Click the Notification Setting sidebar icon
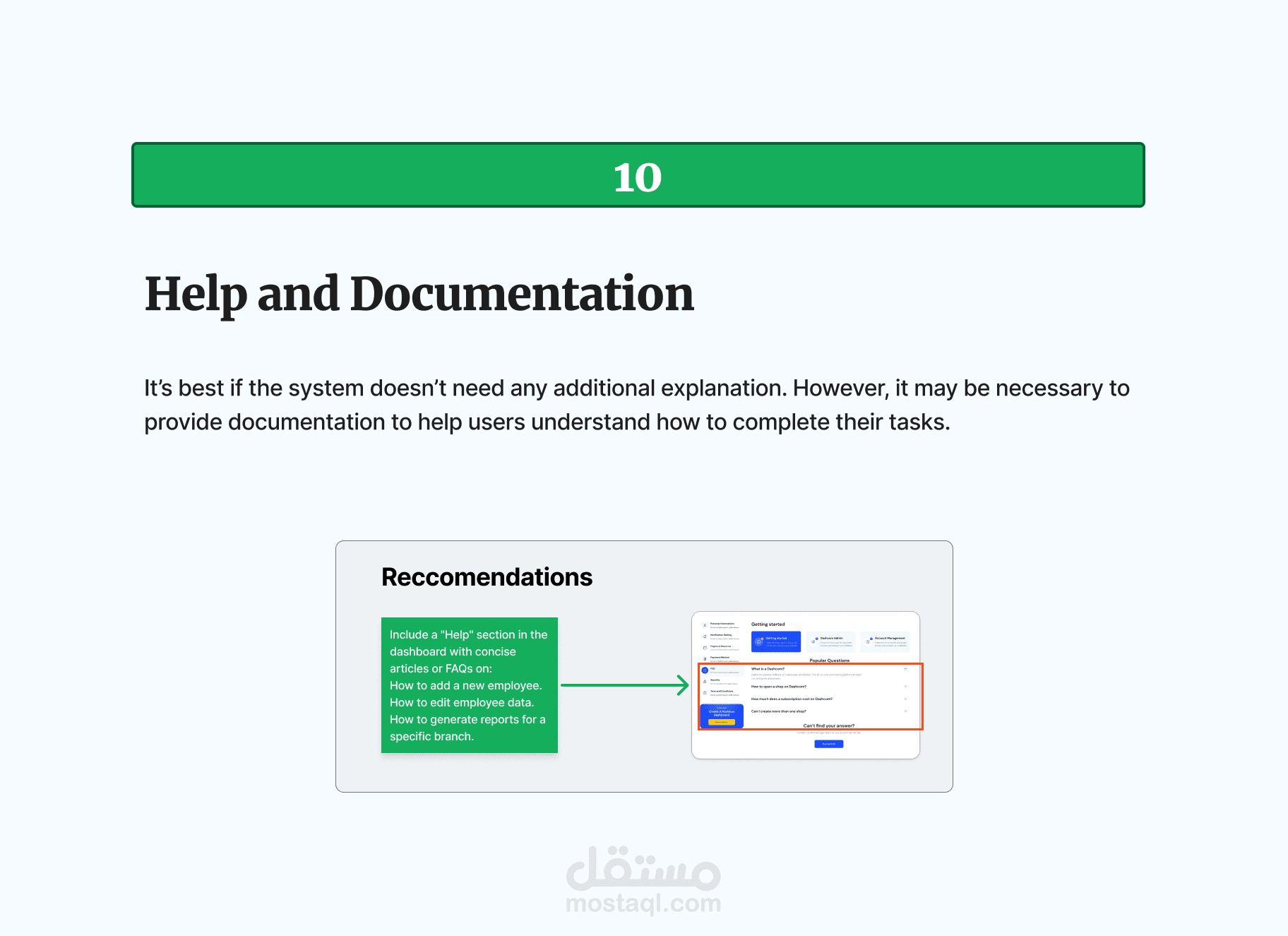 (705, 636)
